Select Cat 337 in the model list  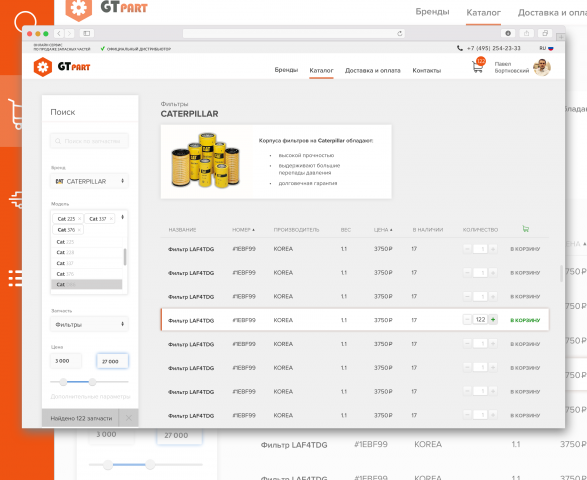[86, 263]
